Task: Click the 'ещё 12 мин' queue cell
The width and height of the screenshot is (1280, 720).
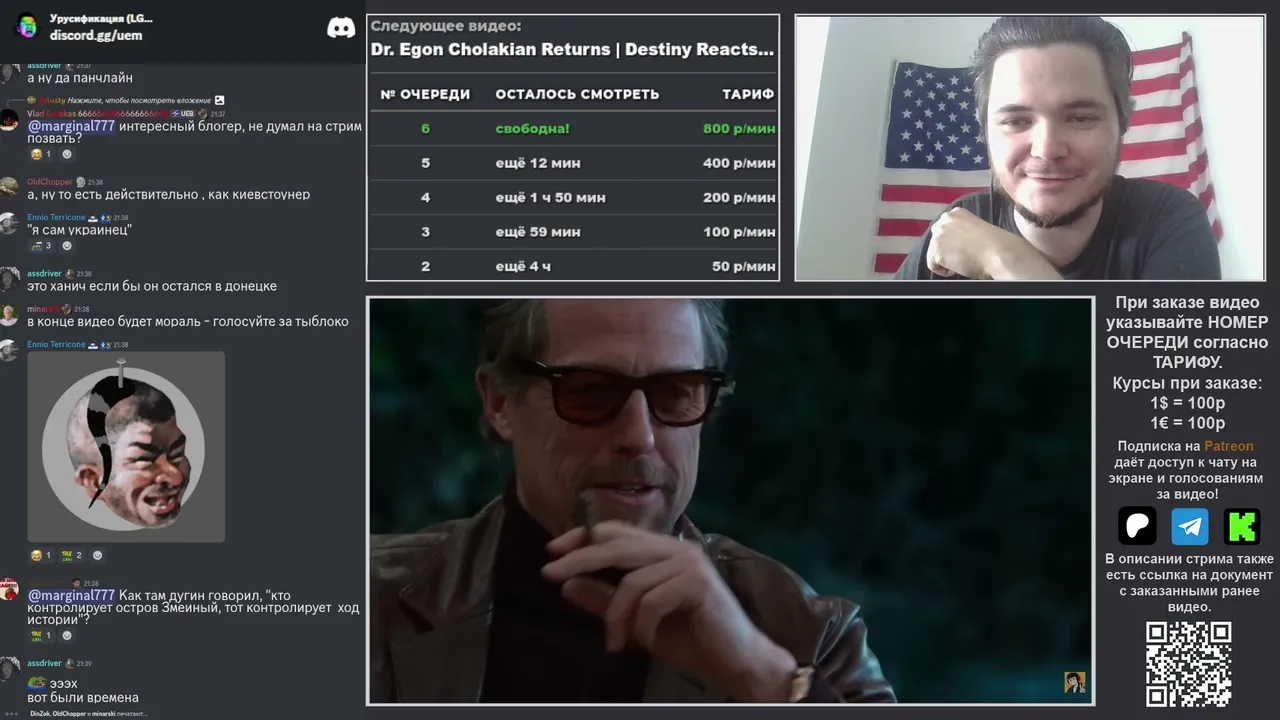Action: (538, 163)
